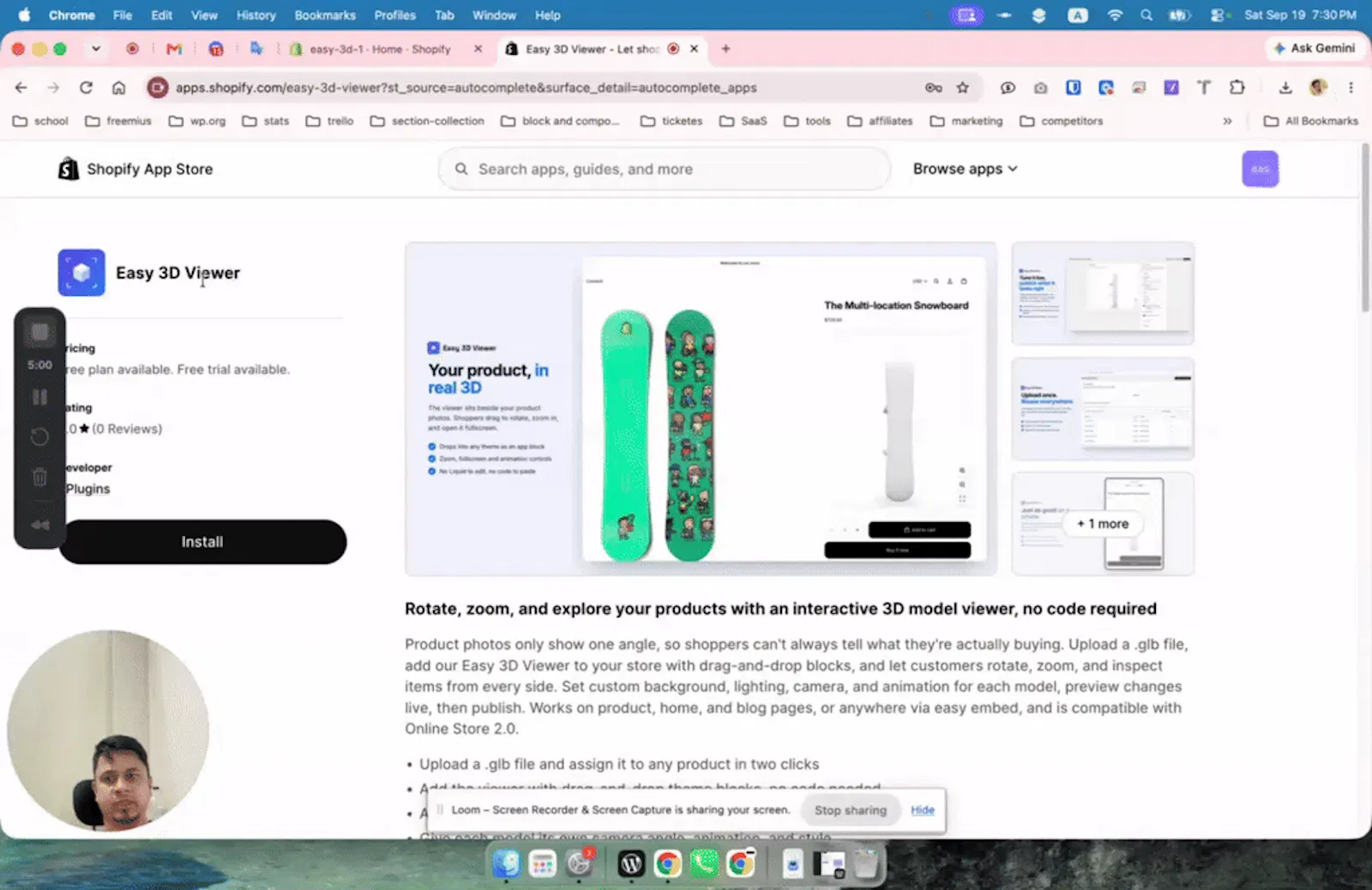Pause the Loom recording
This screenshot has height=890, width=1372.
39,397
